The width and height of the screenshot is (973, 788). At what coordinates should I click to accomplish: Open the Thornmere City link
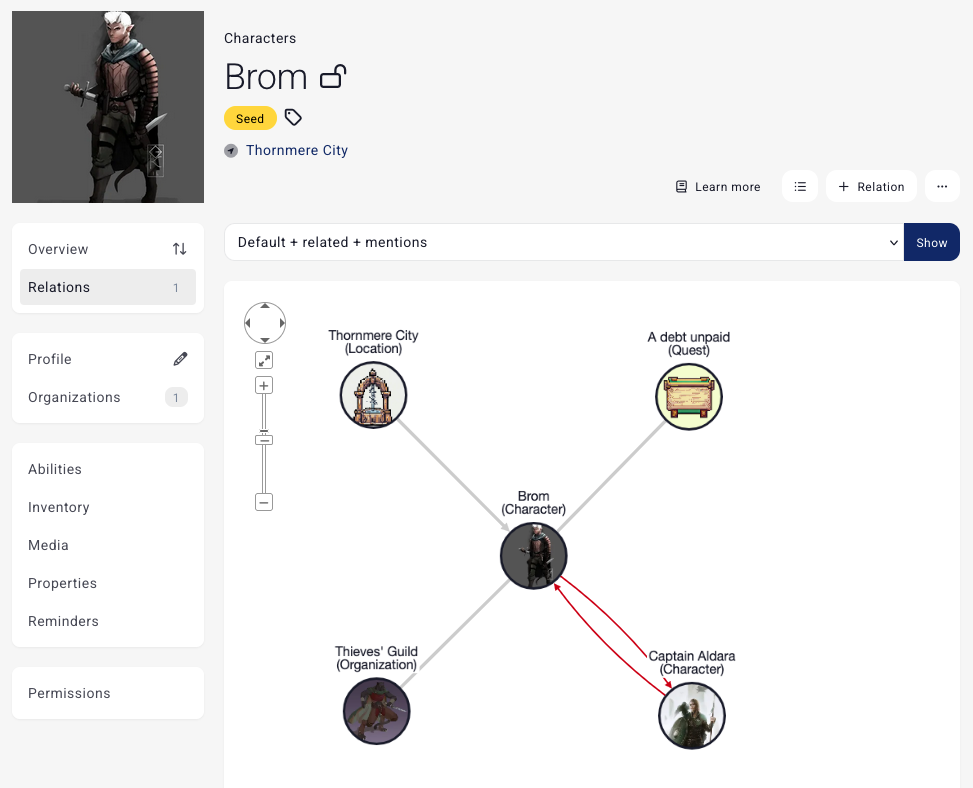(x=296, y=150)
